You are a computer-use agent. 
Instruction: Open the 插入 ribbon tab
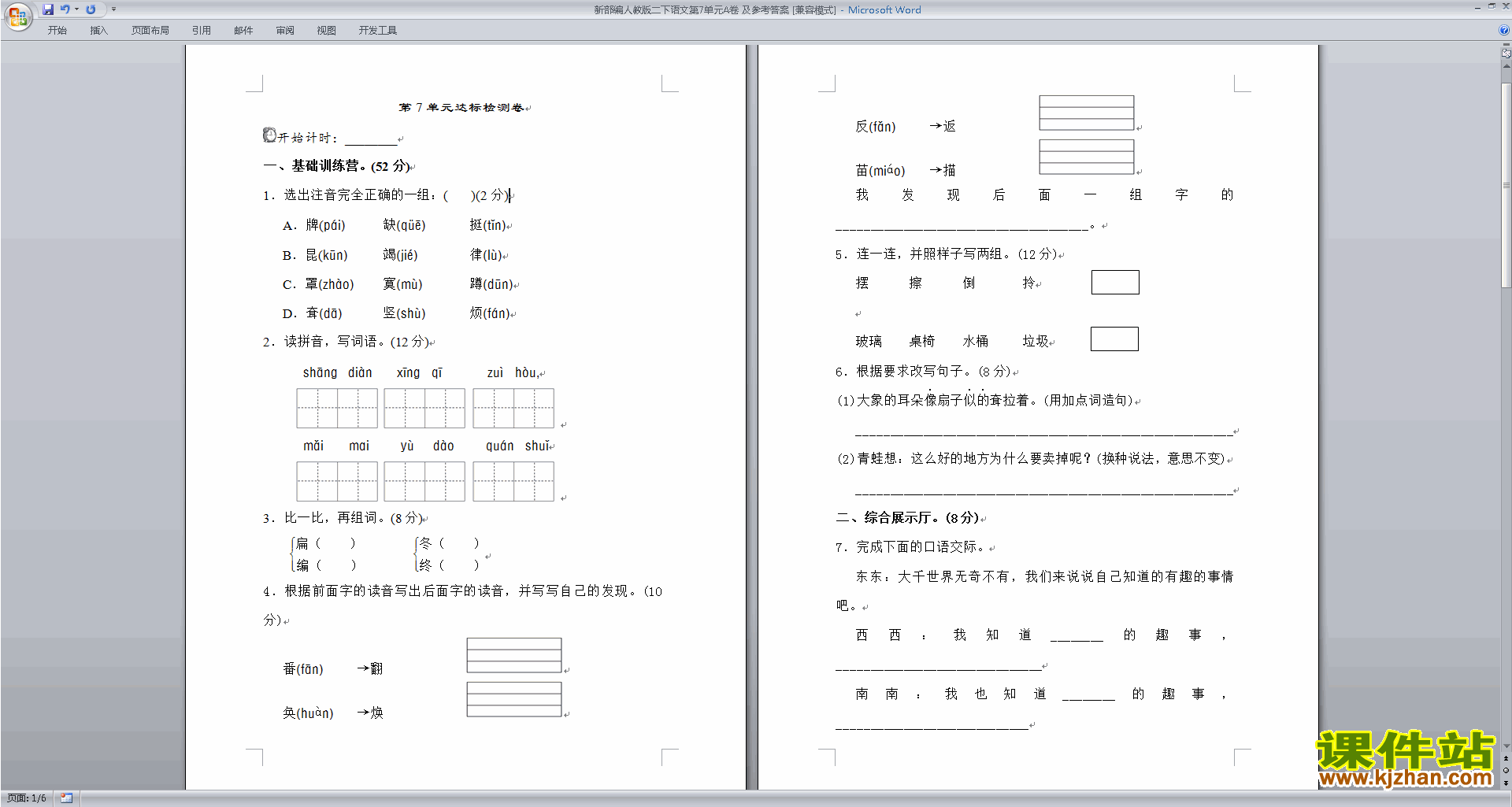[x=98, y=31]
